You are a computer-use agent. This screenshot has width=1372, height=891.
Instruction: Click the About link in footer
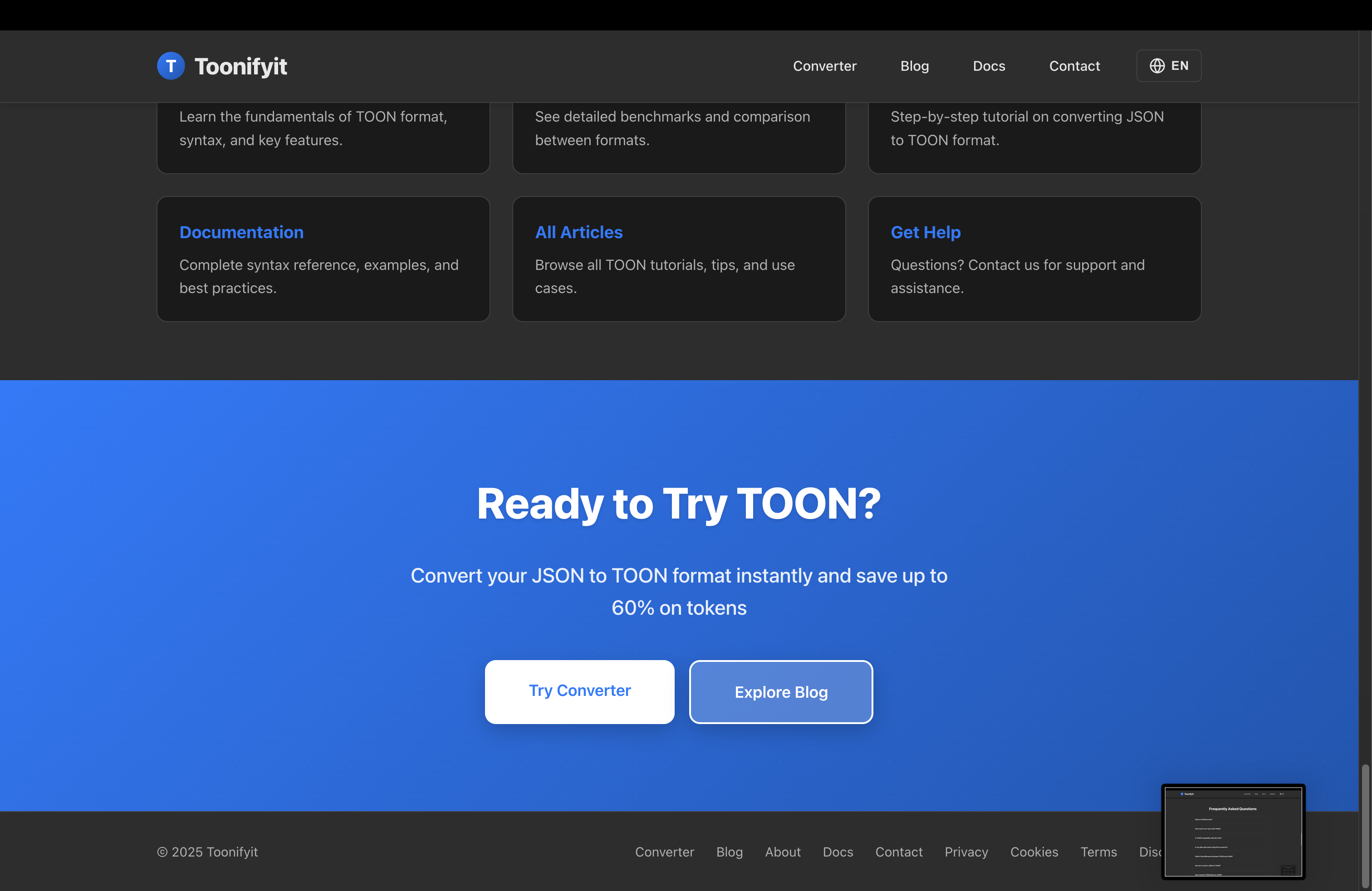[x=782, y=852]
